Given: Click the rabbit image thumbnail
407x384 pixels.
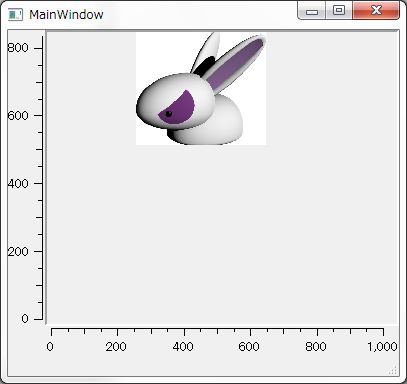Looking at the screenshot, I should (201, 88).
